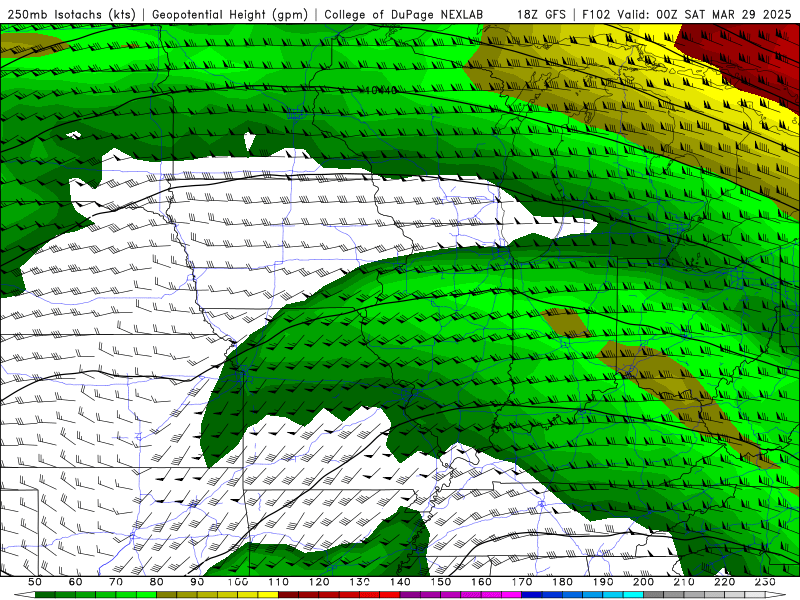Select the bright red swatch before 140
Image resolution: width=800 pixels, height=600 pixels.
pos(390,594)
